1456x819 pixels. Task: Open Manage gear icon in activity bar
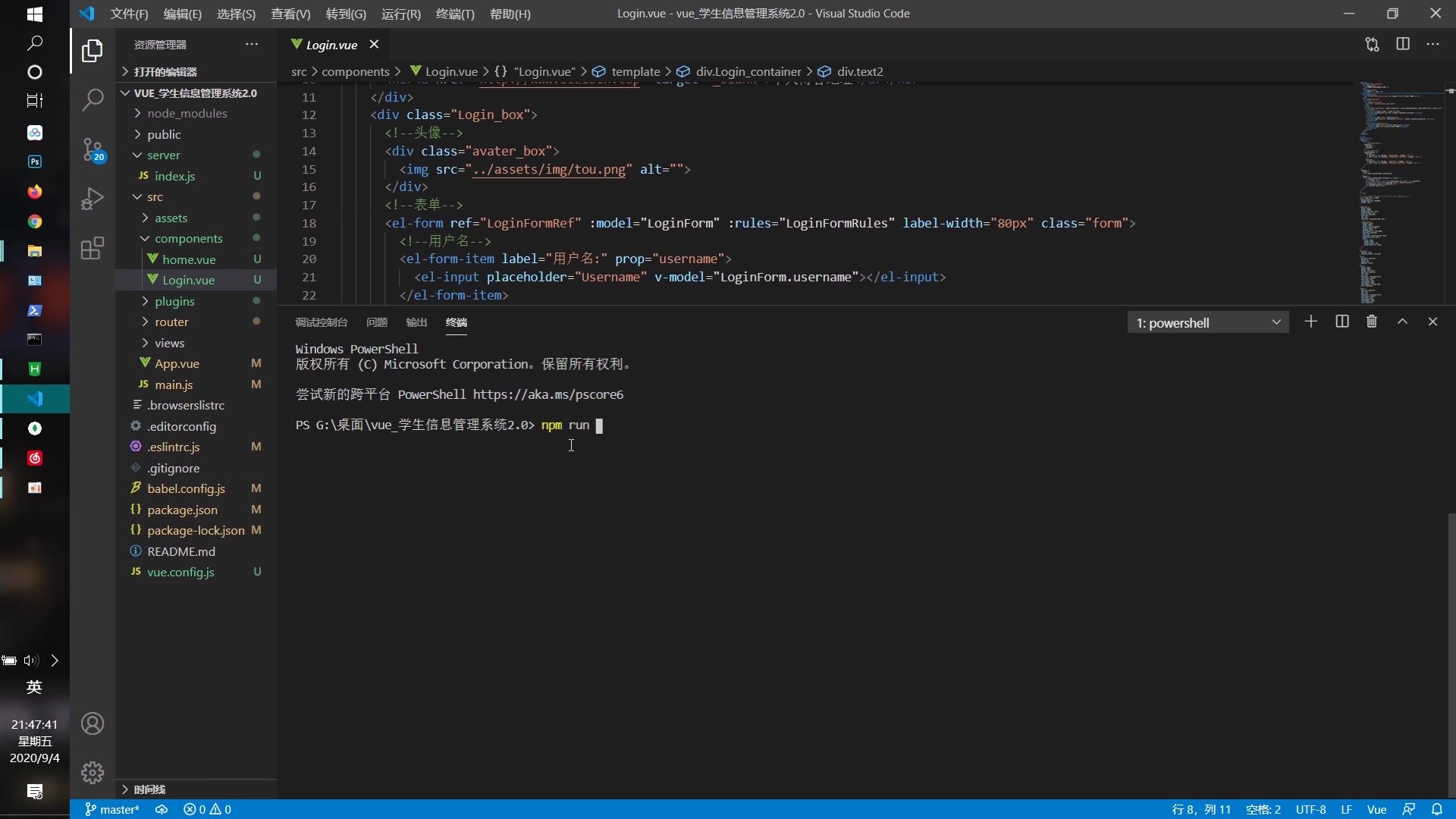click(93, 772)
